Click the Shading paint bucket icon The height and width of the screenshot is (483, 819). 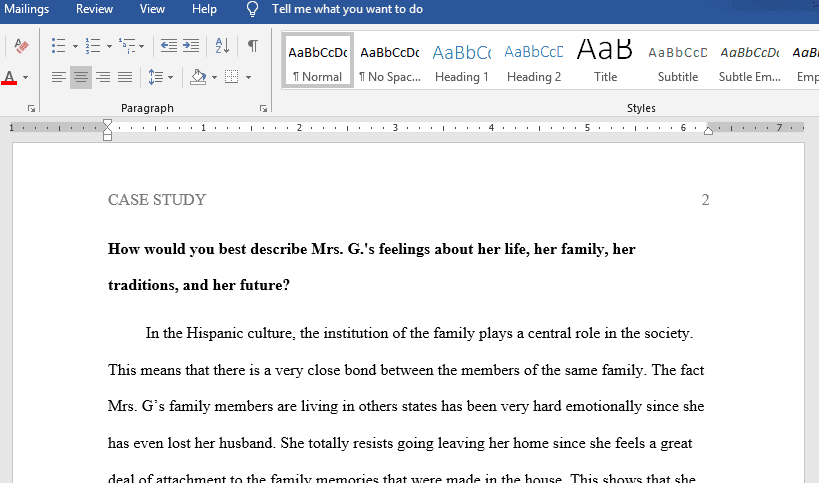tap(198, 77)
